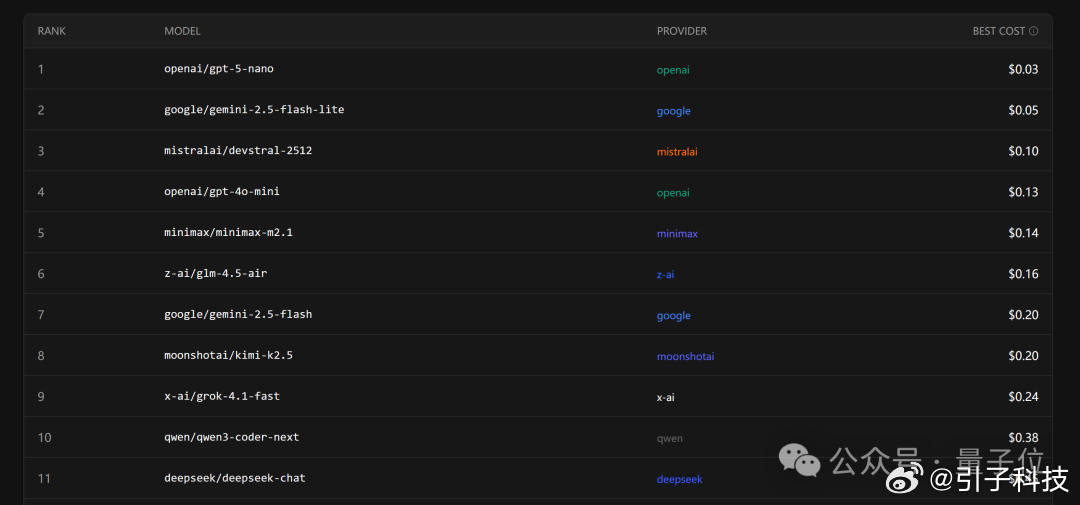
Task: Click the MODEL column header
Action: click(183, 31)
